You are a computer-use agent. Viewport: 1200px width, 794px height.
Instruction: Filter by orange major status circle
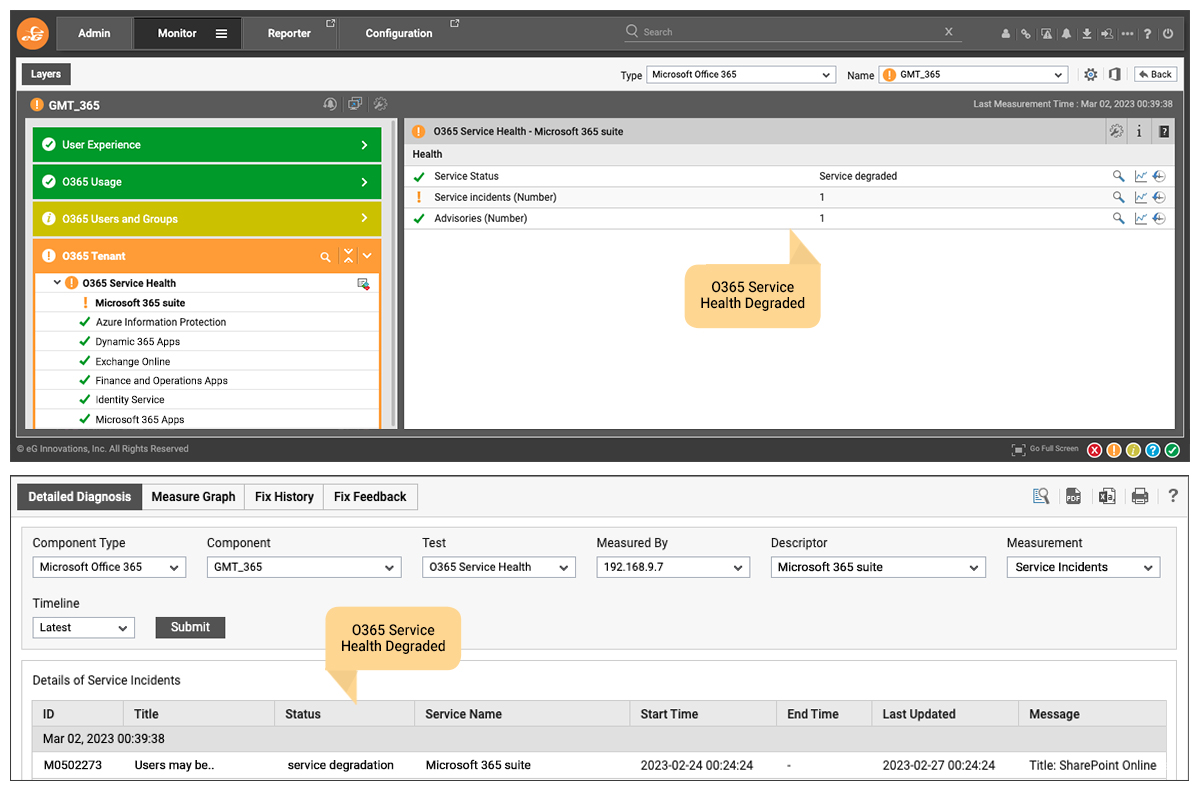(x=1113, y=450)
